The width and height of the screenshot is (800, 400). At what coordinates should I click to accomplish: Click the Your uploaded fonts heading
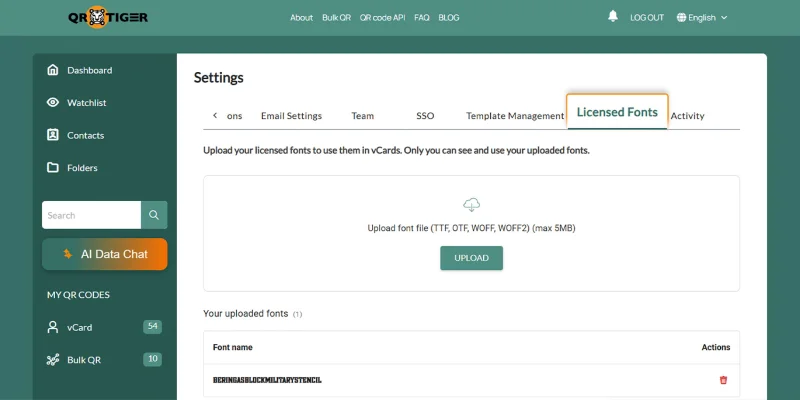click(245, 313)
